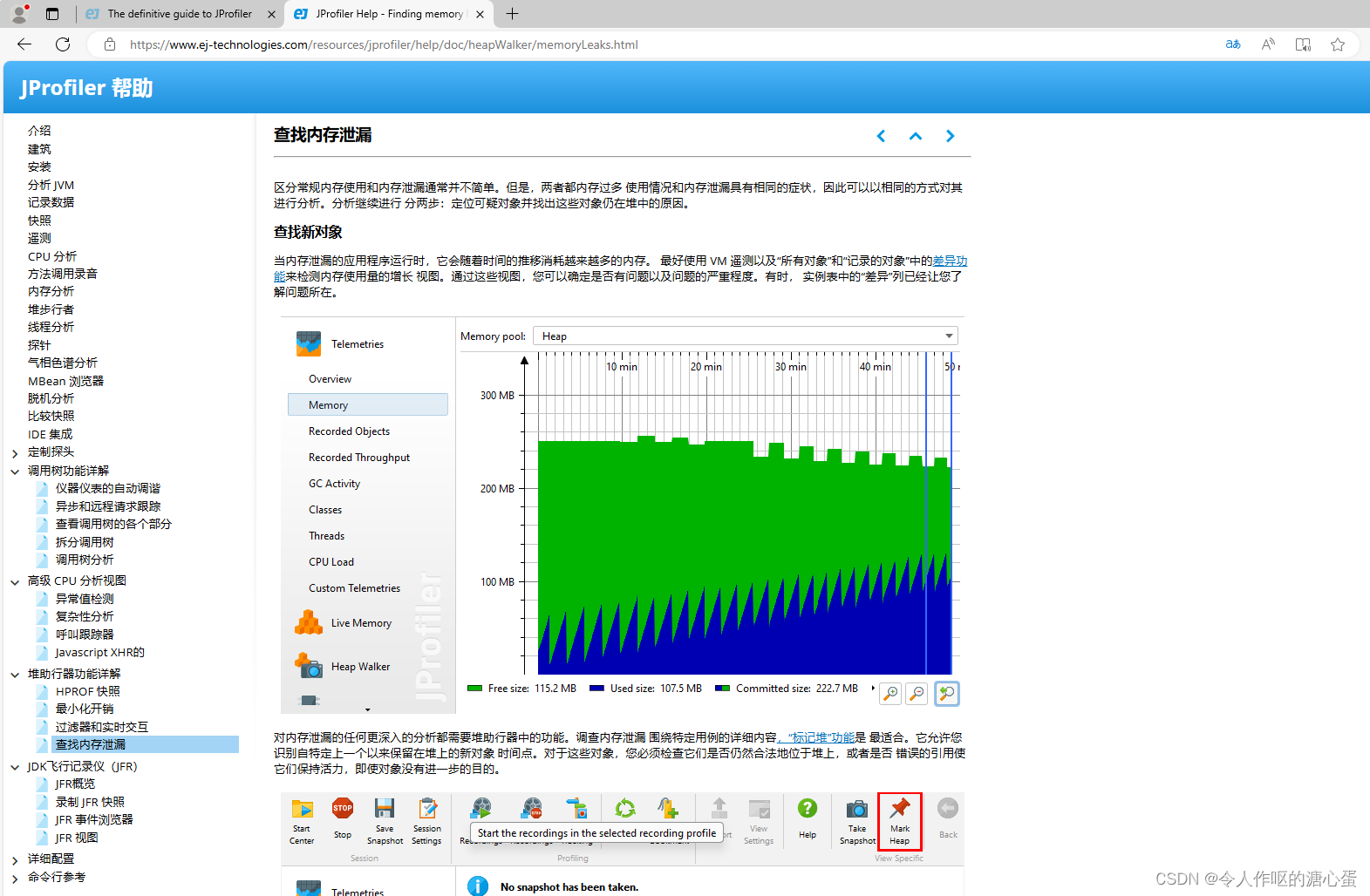Select Threads telemetry view
This screenshot has width=1370, height=896.
pyautogui.click(x=326, y=536)
